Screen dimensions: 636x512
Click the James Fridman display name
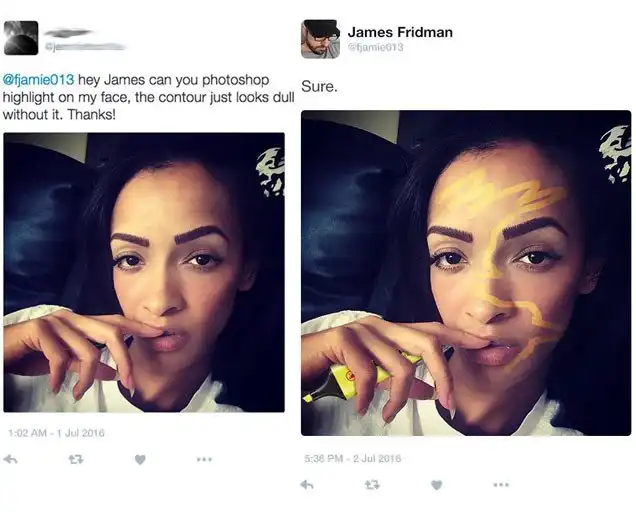click(x=400, y=32)
